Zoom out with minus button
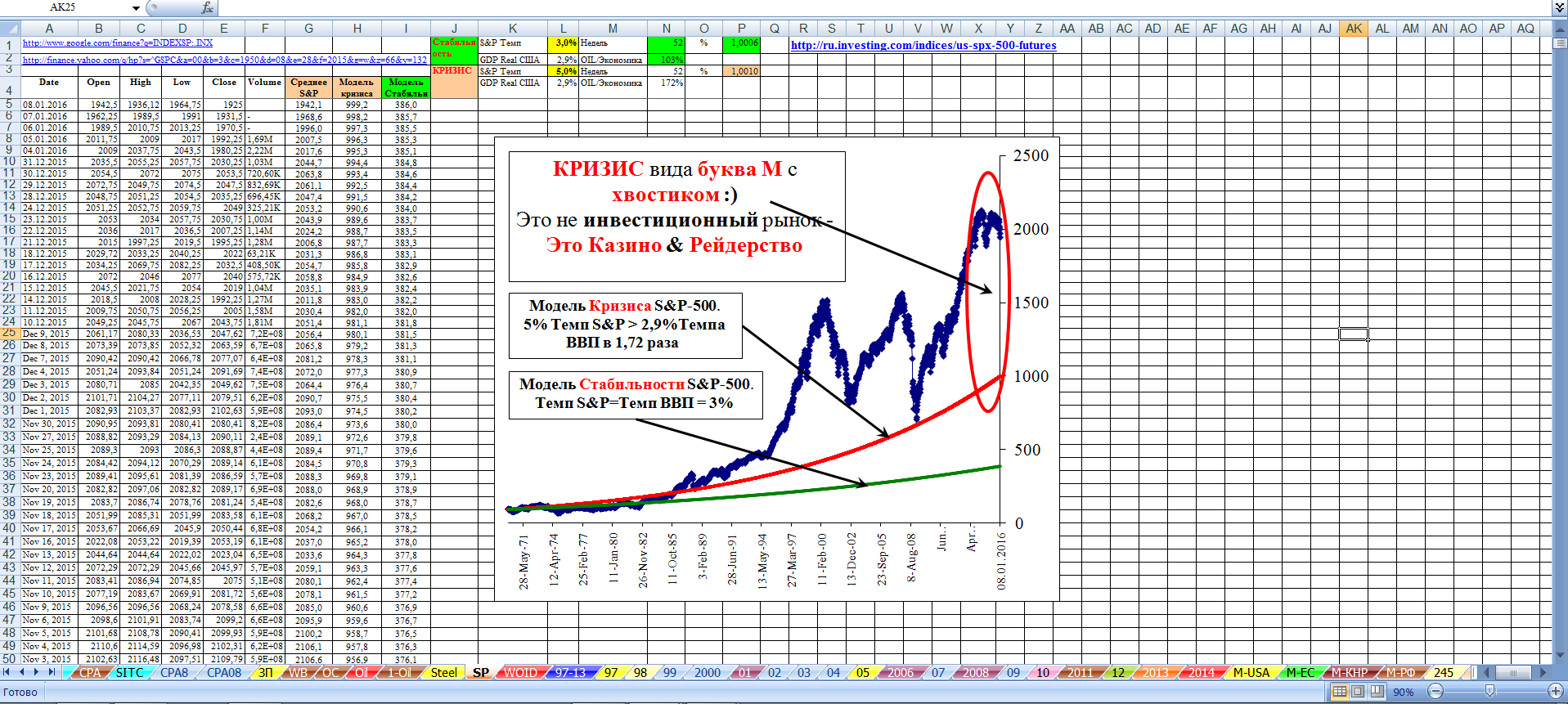Viewport: 1568px width, 704px height. (x=1435, y=692)
